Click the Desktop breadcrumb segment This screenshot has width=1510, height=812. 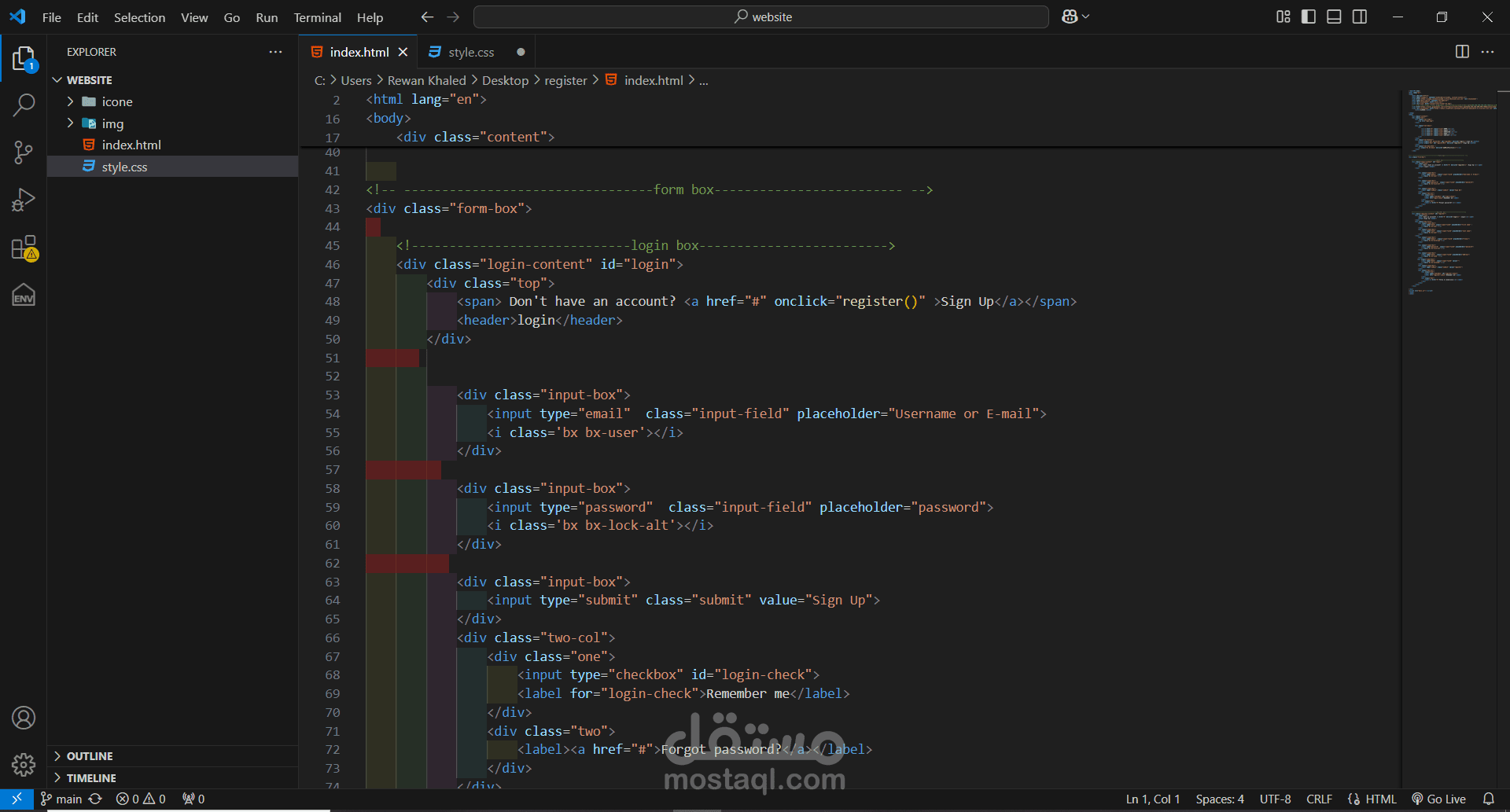(505, 80)
